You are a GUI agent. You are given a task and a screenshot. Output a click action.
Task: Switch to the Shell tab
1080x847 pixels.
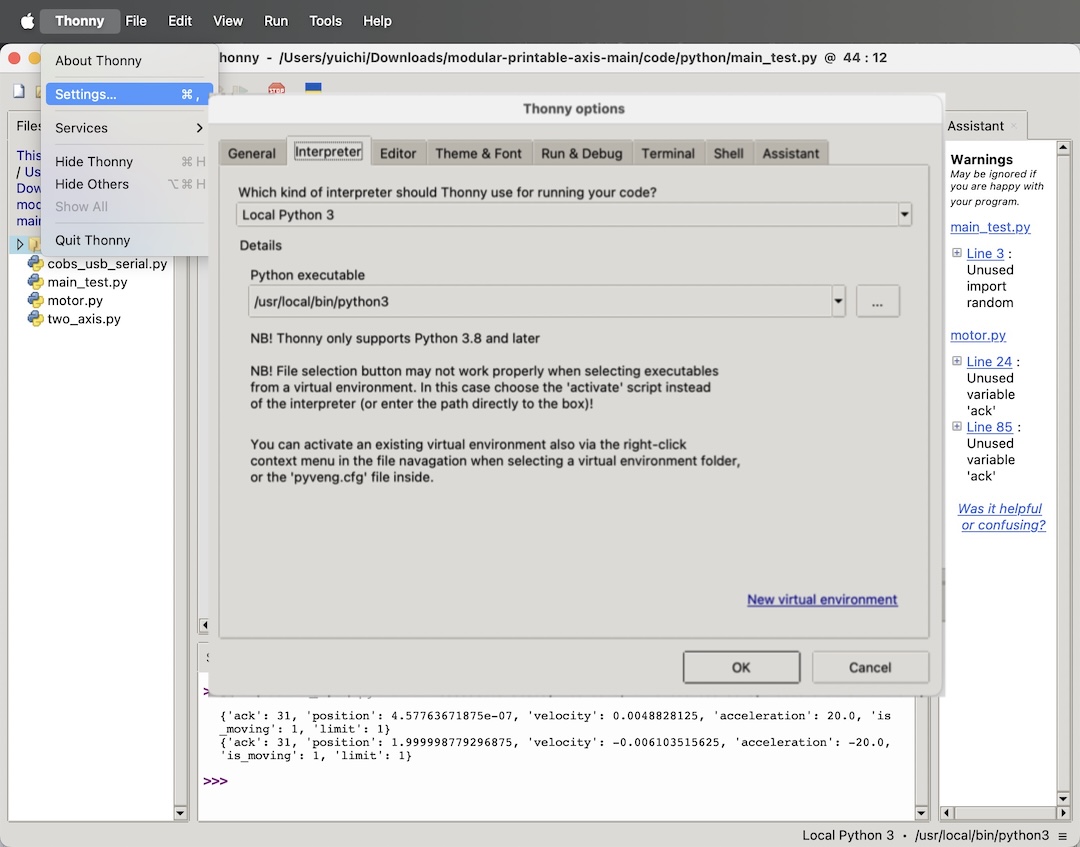click(x=729, y=153)
